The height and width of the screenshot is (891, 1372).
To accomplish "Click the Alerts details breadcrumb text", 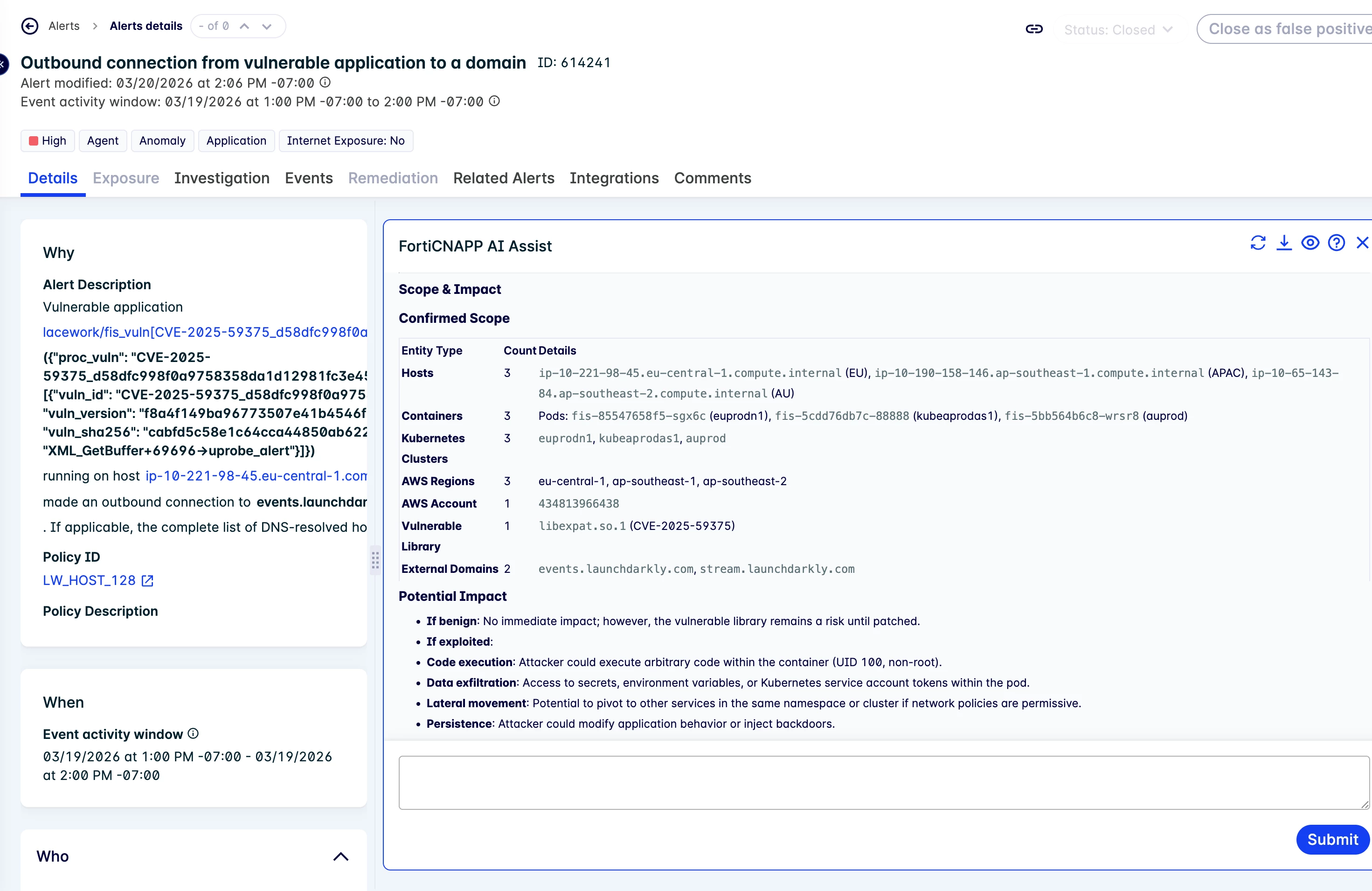I will (146, 26).
